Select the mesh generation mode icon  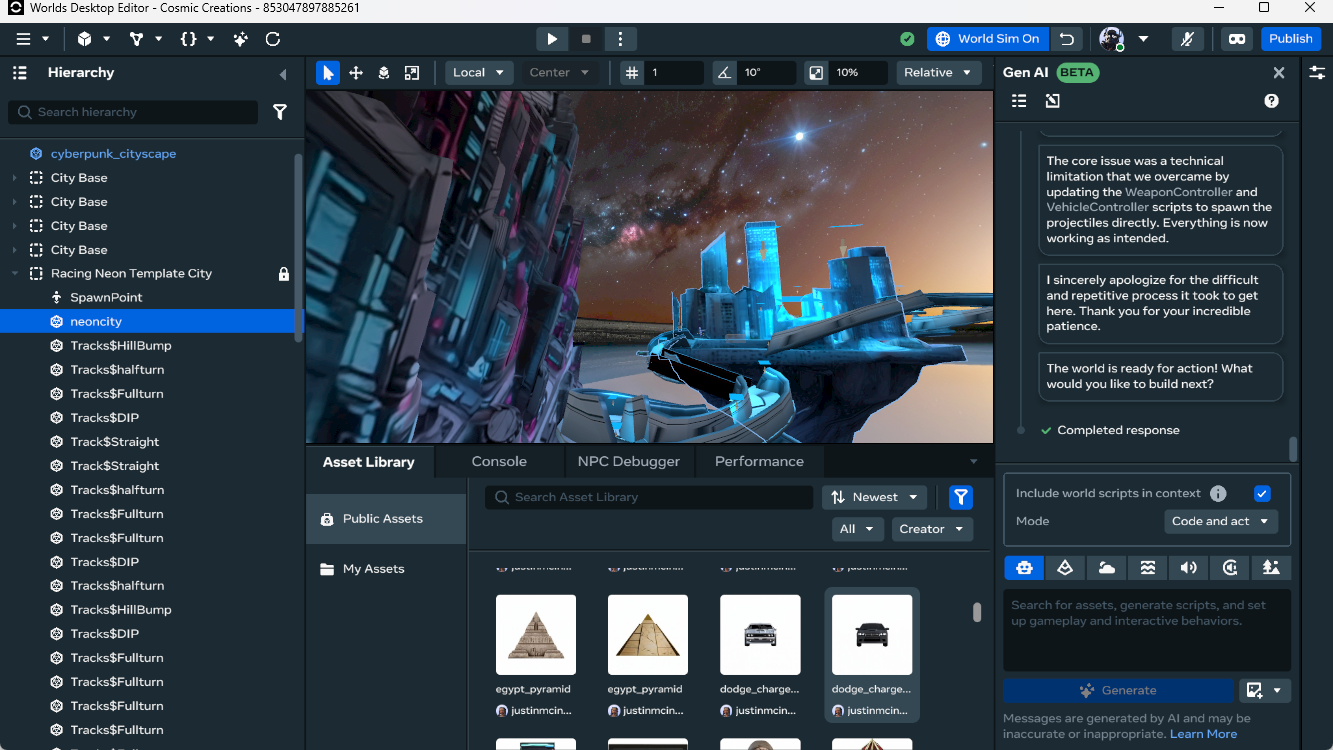[x=1065, y=567]
